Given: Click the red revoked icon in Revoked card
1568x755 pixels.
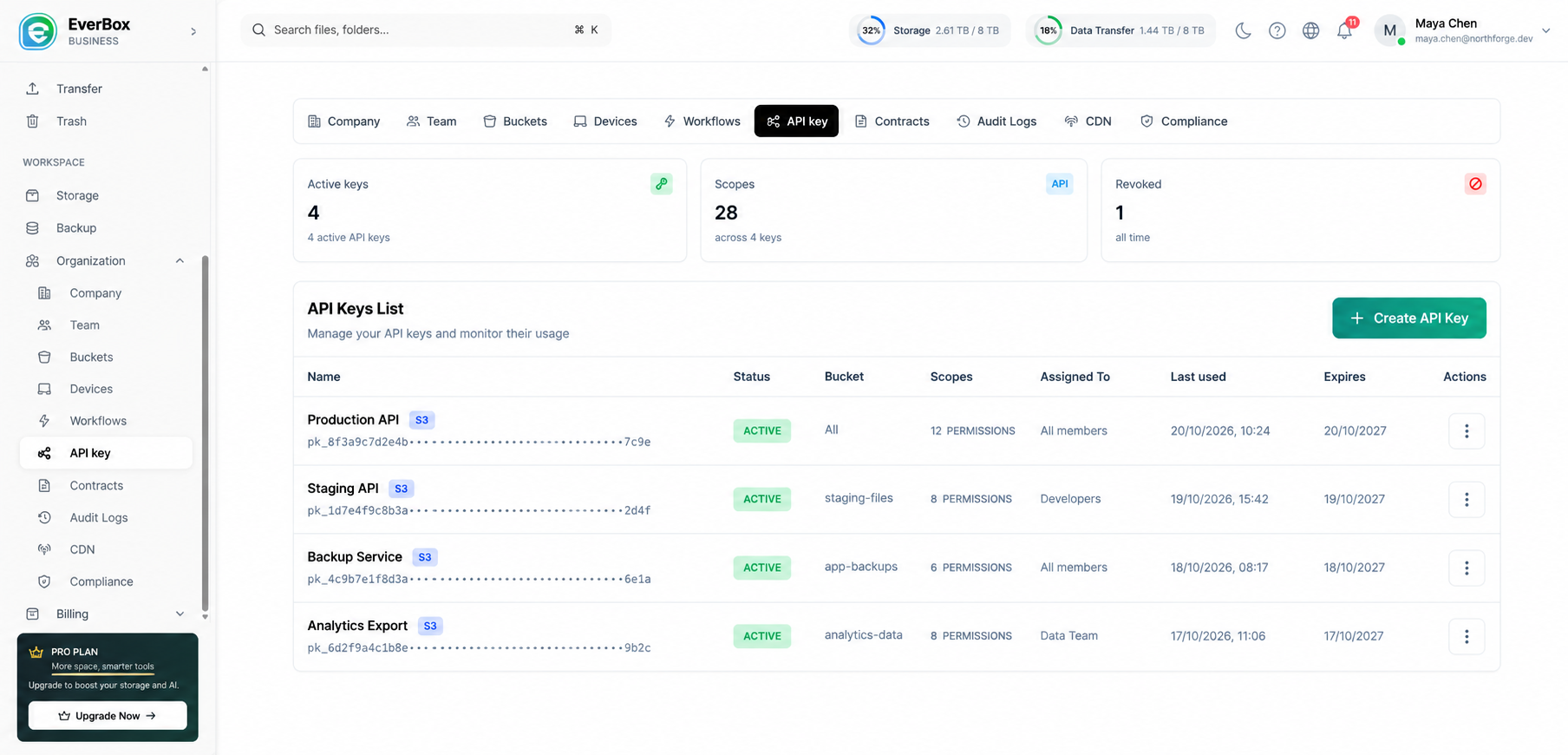Looking at the screenshot, I should (1475, 184).
